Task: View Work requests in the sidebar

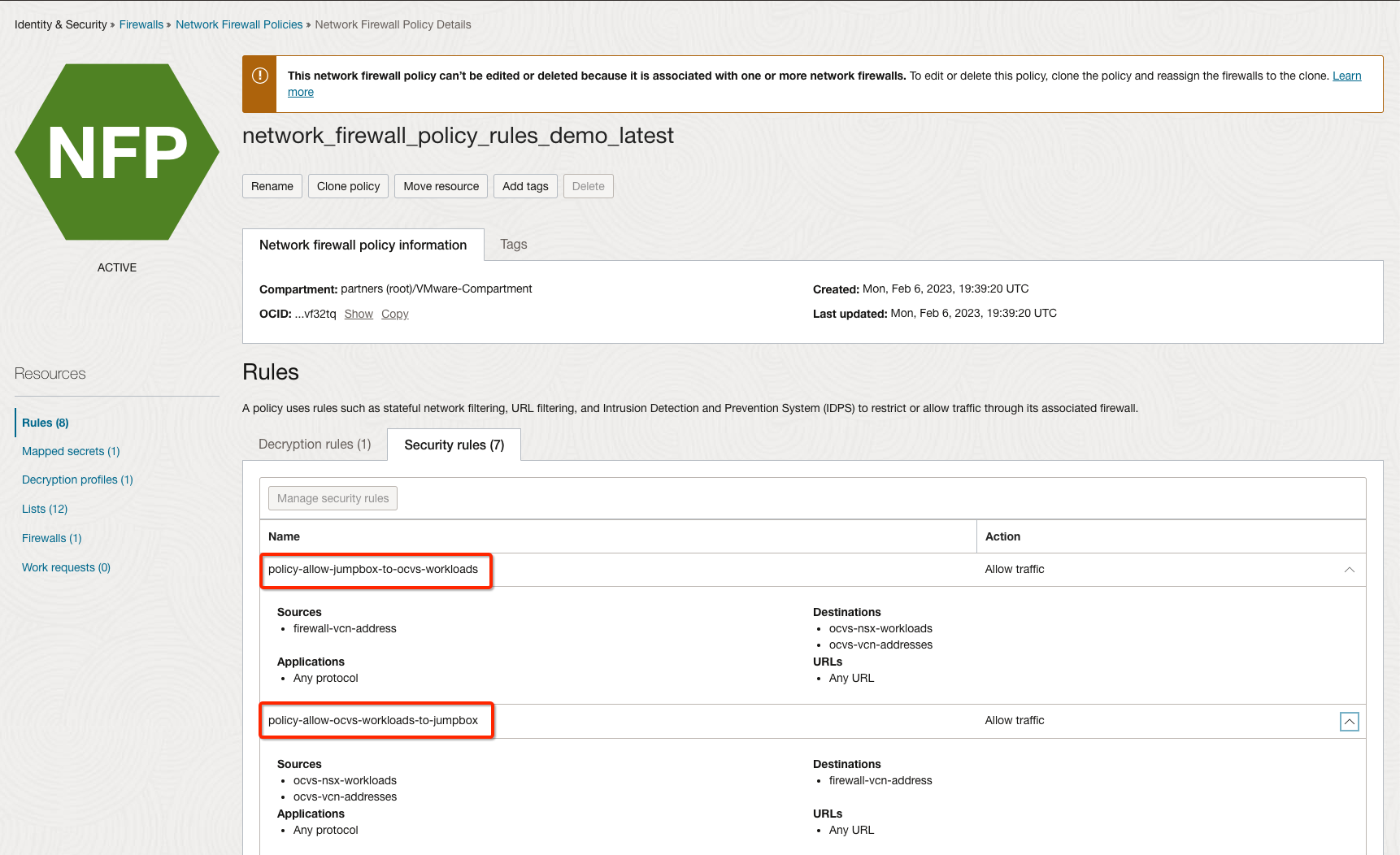Action: tap(66, 567)
